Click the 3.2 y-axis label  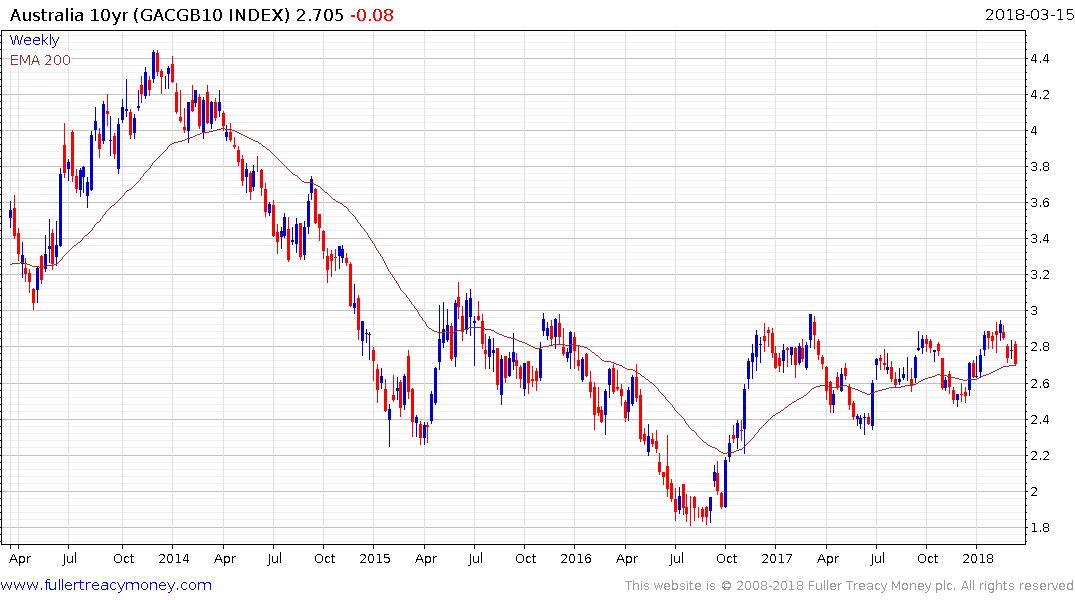tap(1039, 275)
